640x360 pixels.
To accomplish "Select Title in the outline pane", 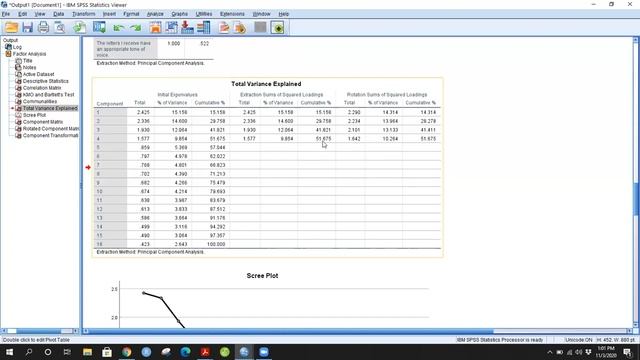I will (27, 60).
